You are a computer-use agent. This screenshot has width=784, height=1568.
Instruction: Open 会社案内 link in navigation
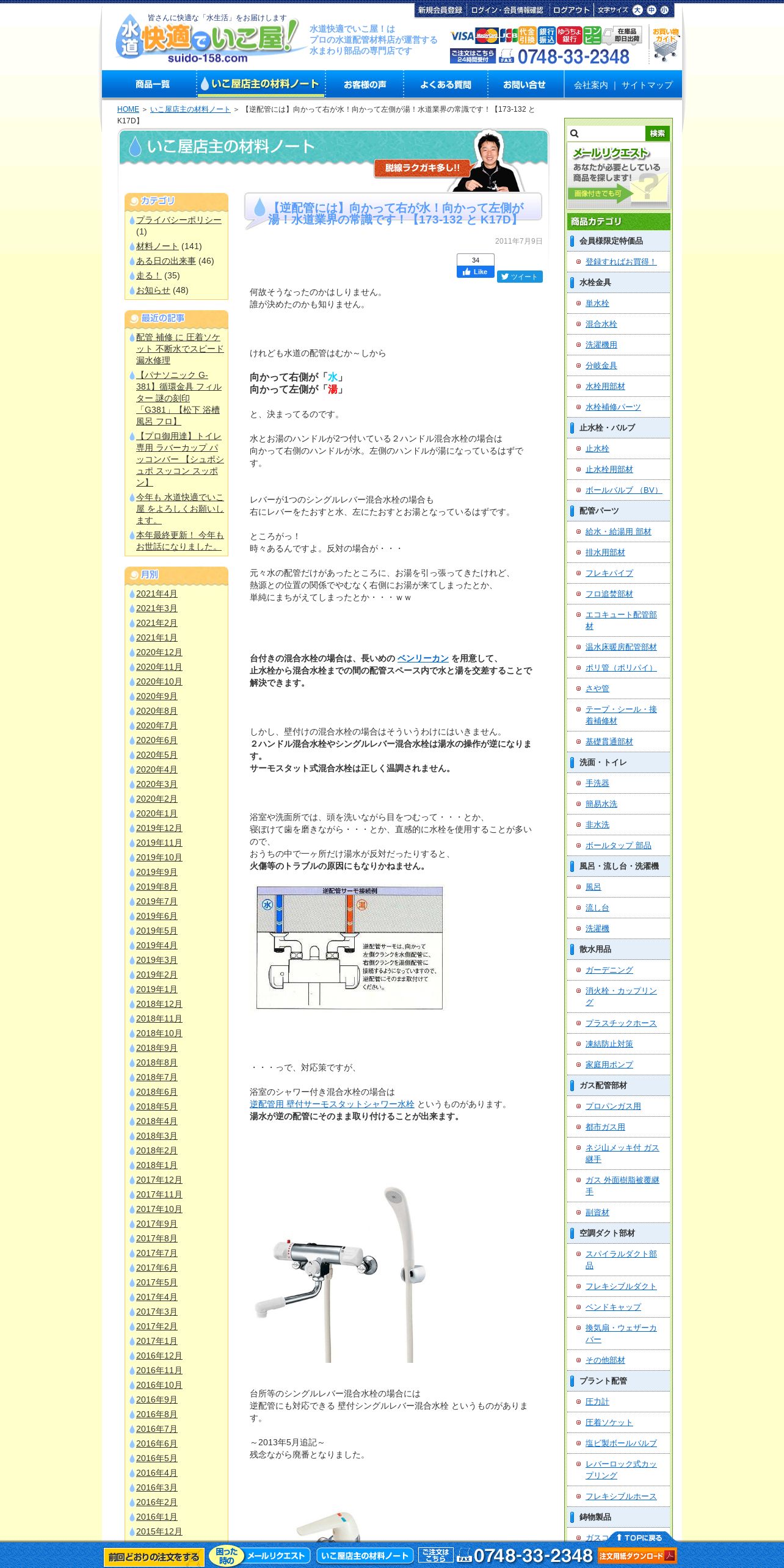(590, 85)
